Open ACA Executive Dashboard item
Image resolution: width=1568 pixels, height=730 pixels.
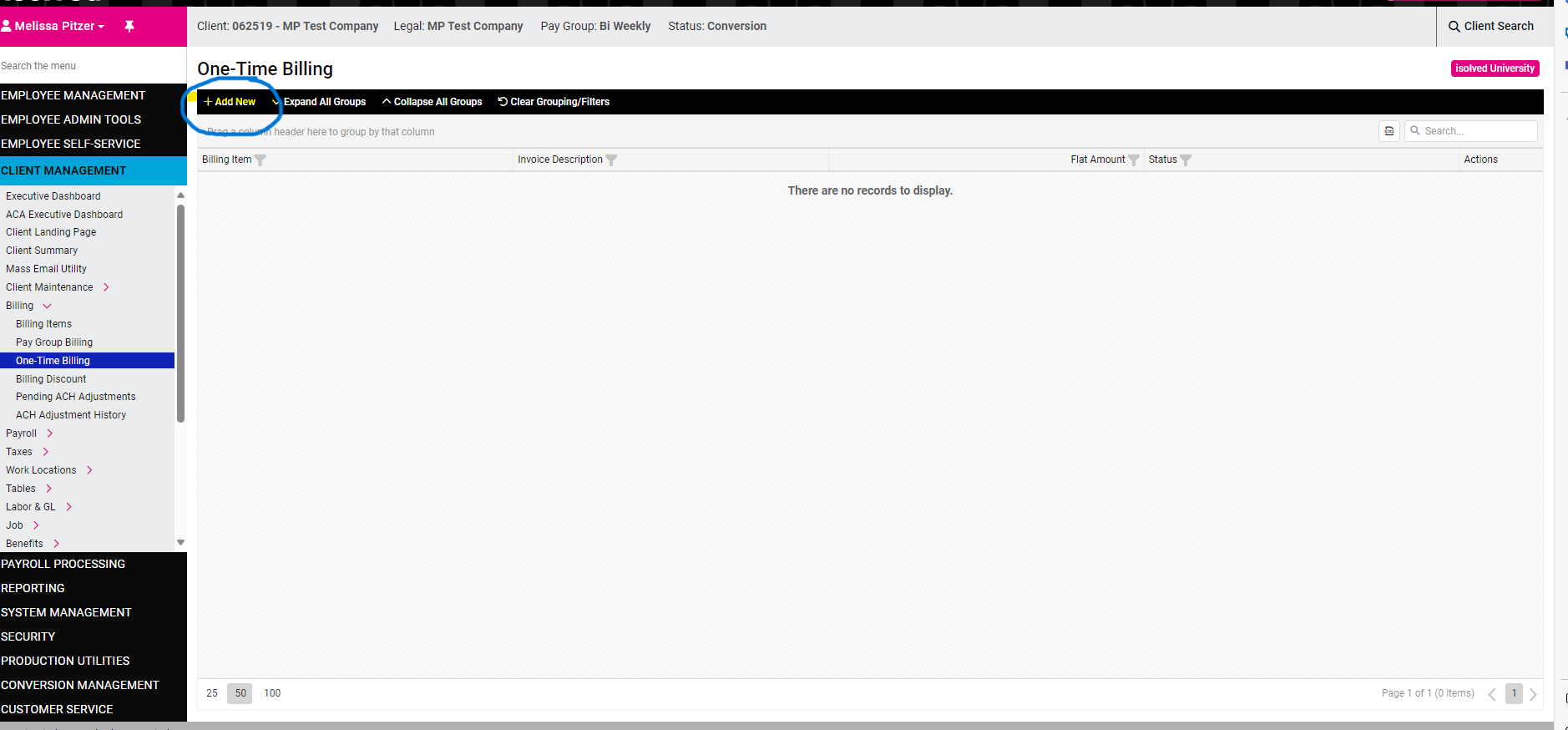click(64, 215)
